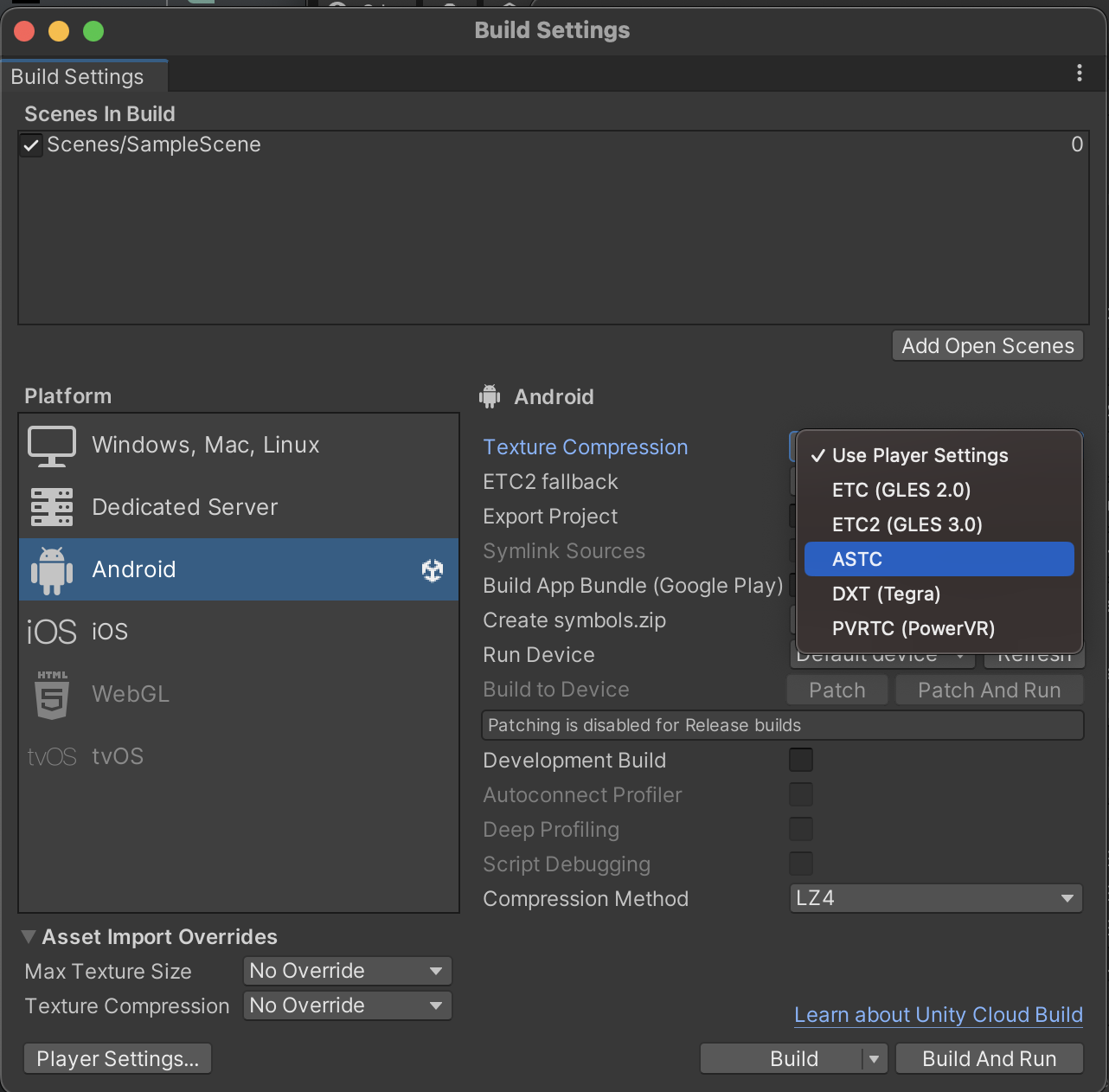1109x1092 pixels.
Task: Collapse the Asset Import Overrides section
Action: pyautogui.click(x=29, y=937)
